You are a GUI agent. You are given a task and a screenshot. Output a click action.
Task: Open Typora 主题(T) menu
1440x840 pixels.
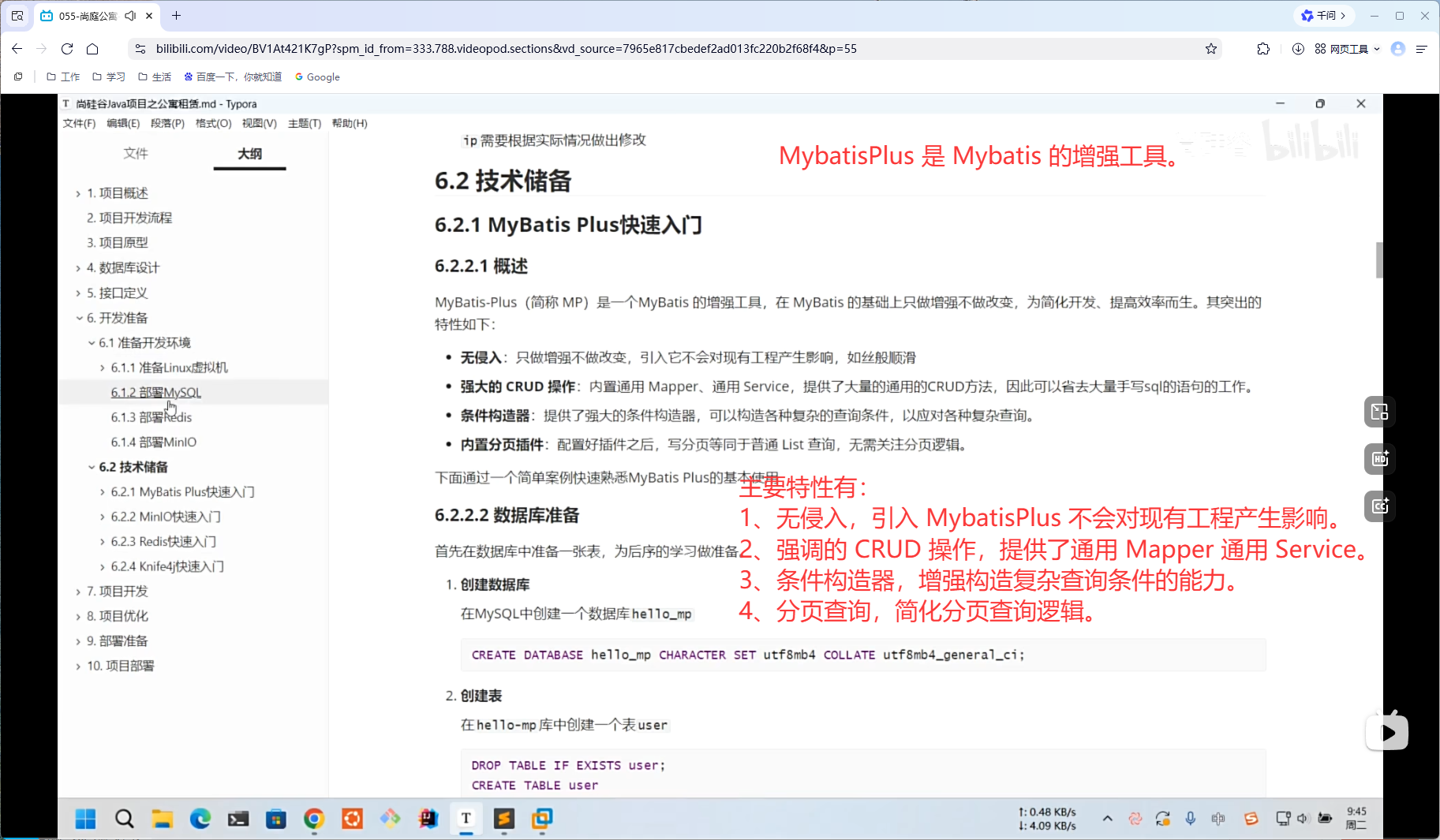(x=305, y=123)
